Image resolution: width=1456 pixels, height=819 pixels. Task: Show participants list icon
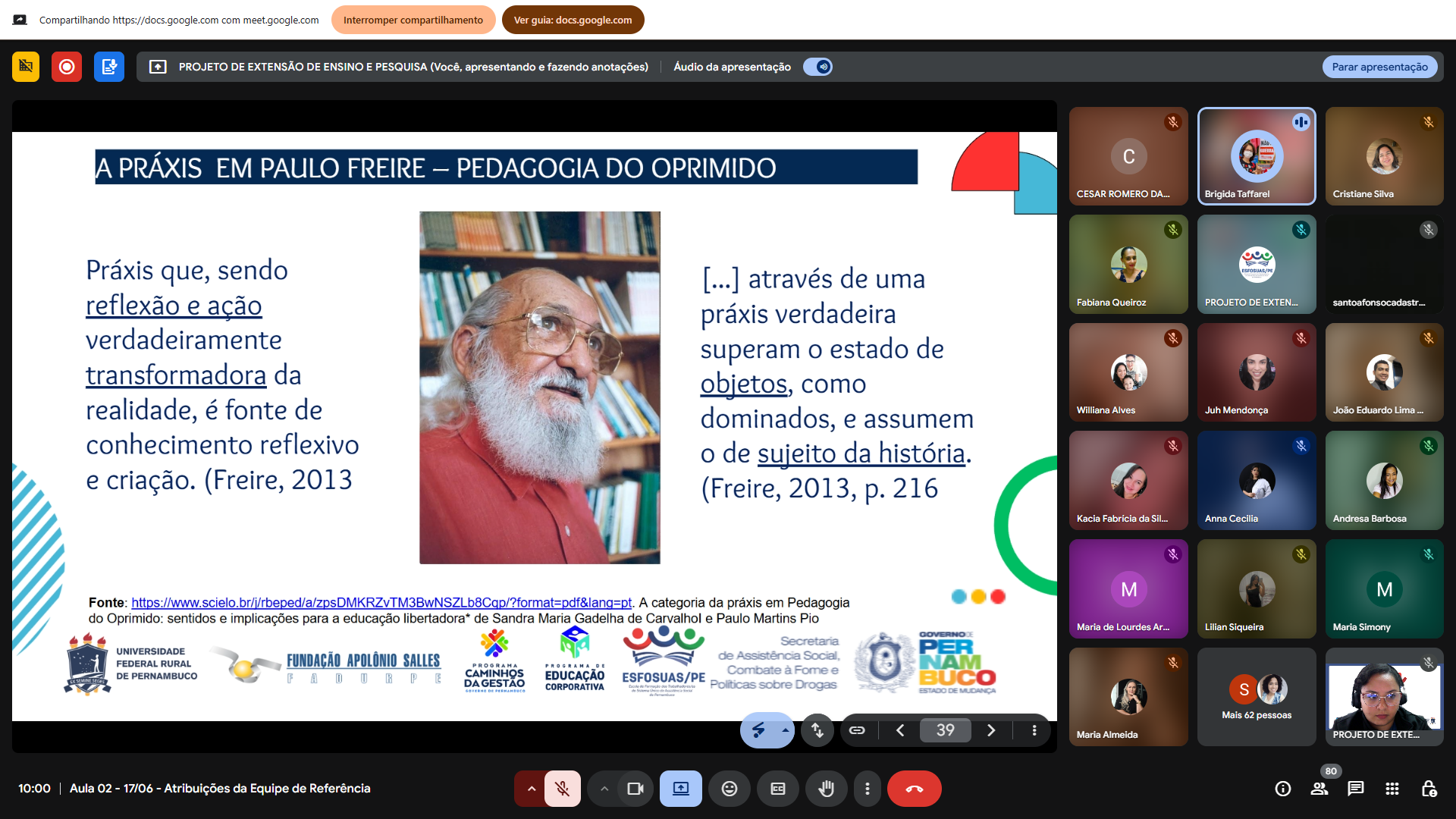1319,789
